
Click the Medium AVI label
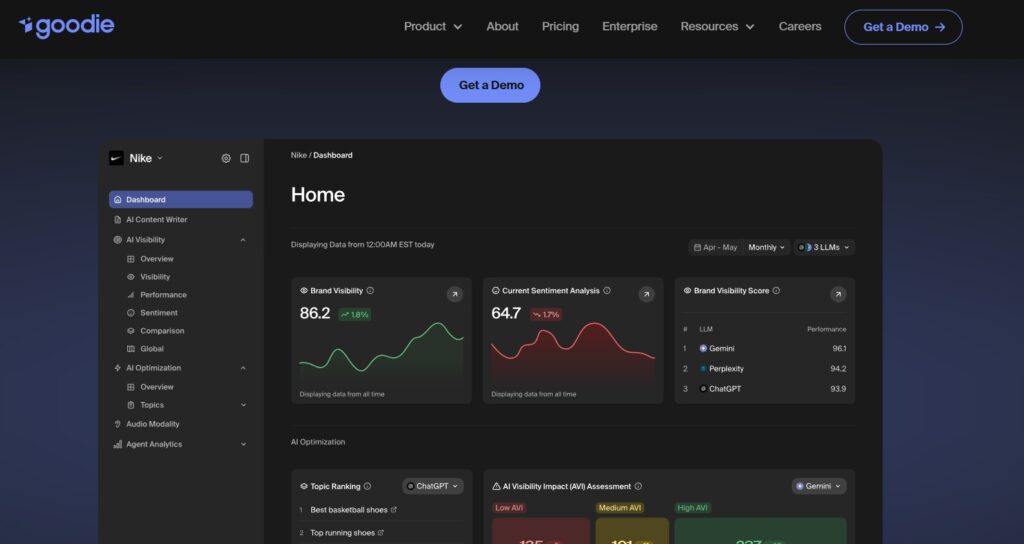(x=620, y=508)
